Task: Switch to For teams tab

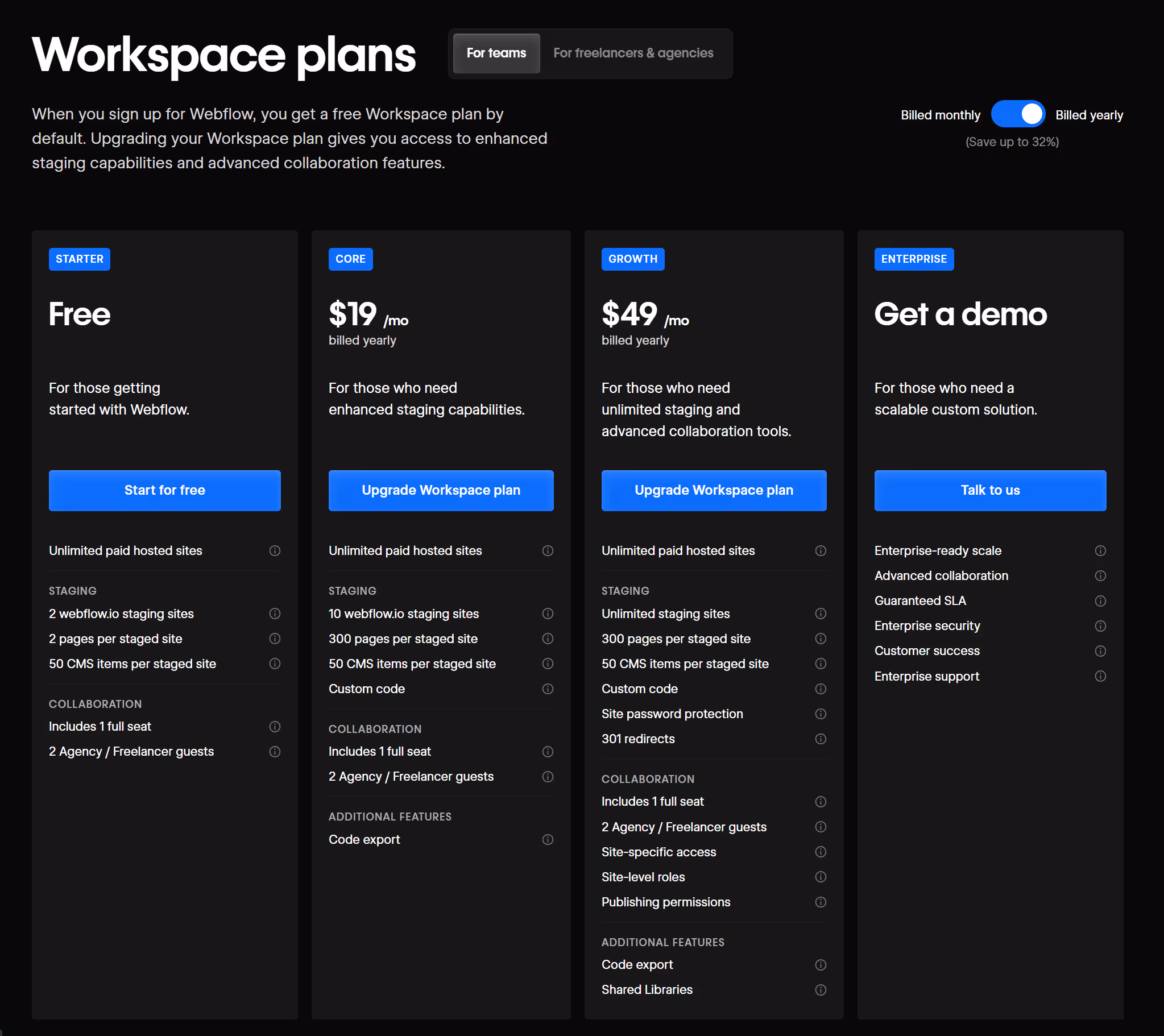Action: click(x=496, y=53)
